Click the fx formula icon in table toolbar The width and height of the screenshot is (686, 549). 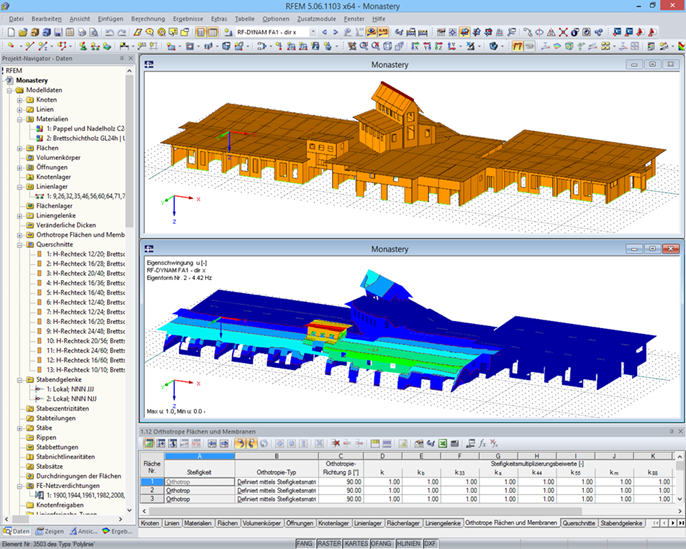click(482, 444)
